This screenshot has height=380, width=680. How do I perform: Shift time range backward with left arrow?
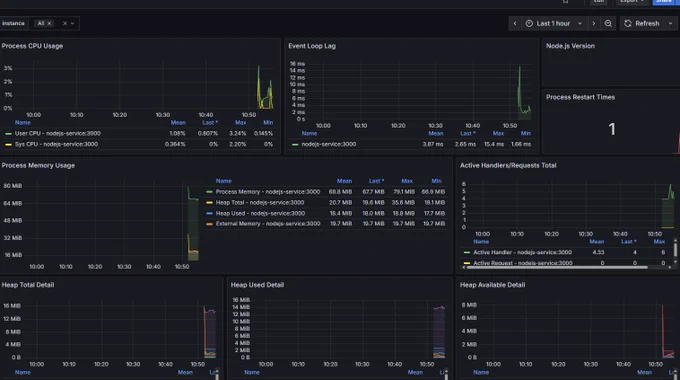point(515,23)
